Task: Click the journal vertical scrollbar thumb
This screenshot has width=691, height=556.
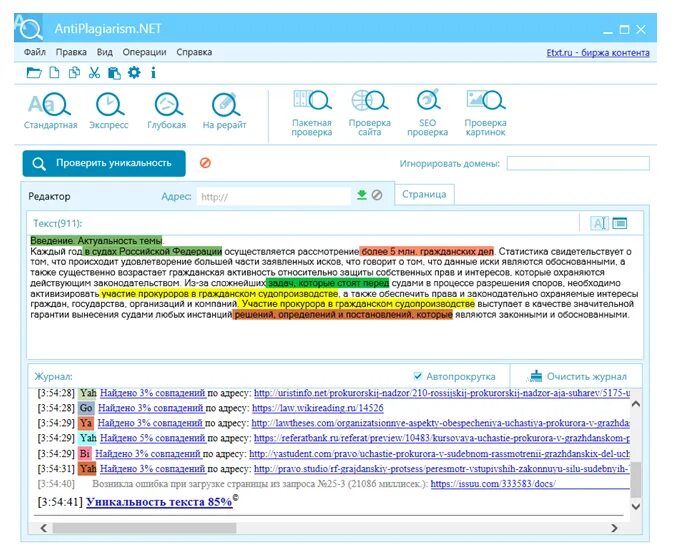Action: pos(635,479)
